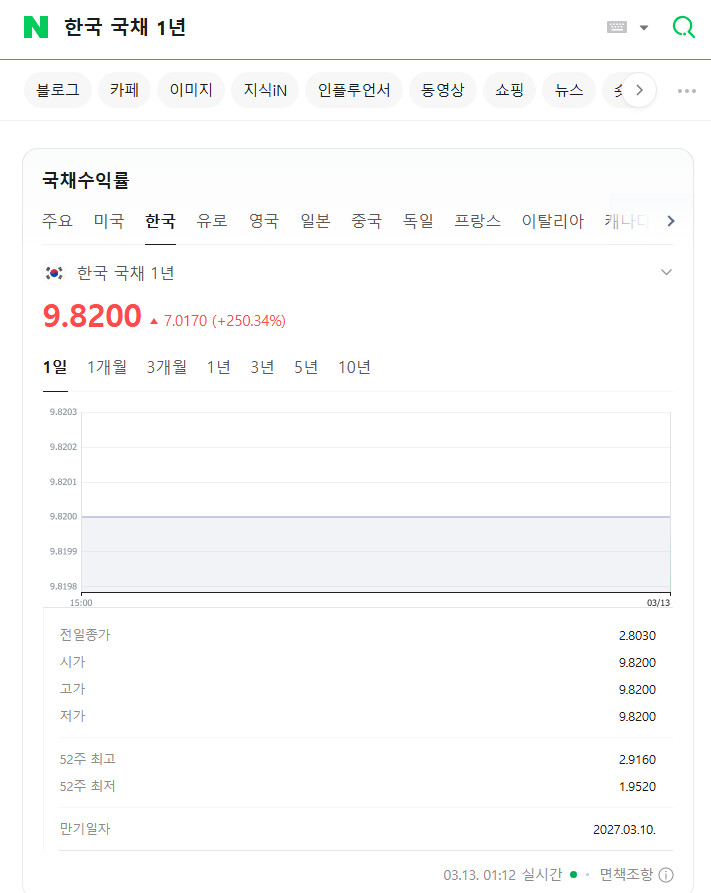Screen dimensions: 711x893
Task: Open the 블로그 search category
Action: click(58, 90)
